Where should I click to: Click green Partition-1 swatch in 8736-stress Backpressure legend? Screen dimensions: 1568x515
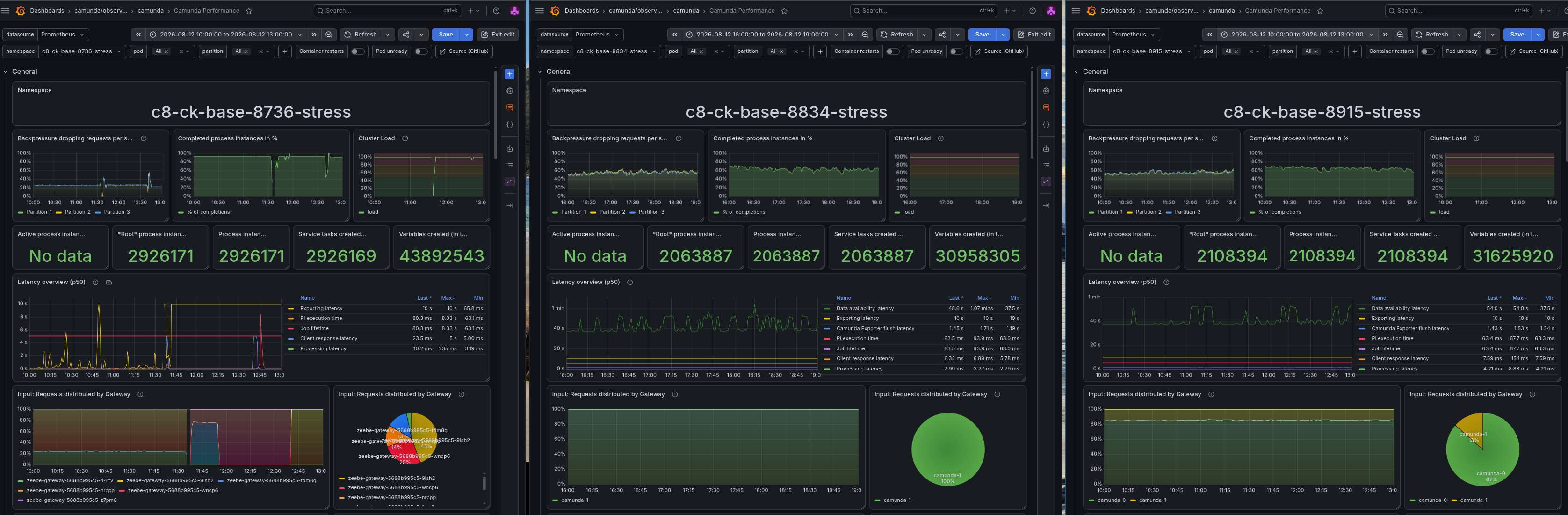[x=21, y=212]
